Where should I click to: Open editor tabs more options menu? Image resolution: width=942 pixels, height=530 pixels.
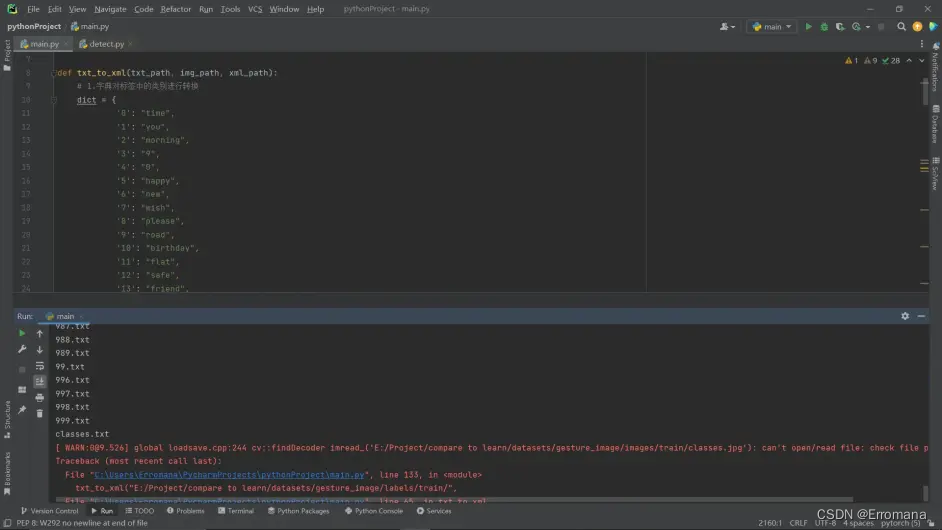click(x=922, y=44)
